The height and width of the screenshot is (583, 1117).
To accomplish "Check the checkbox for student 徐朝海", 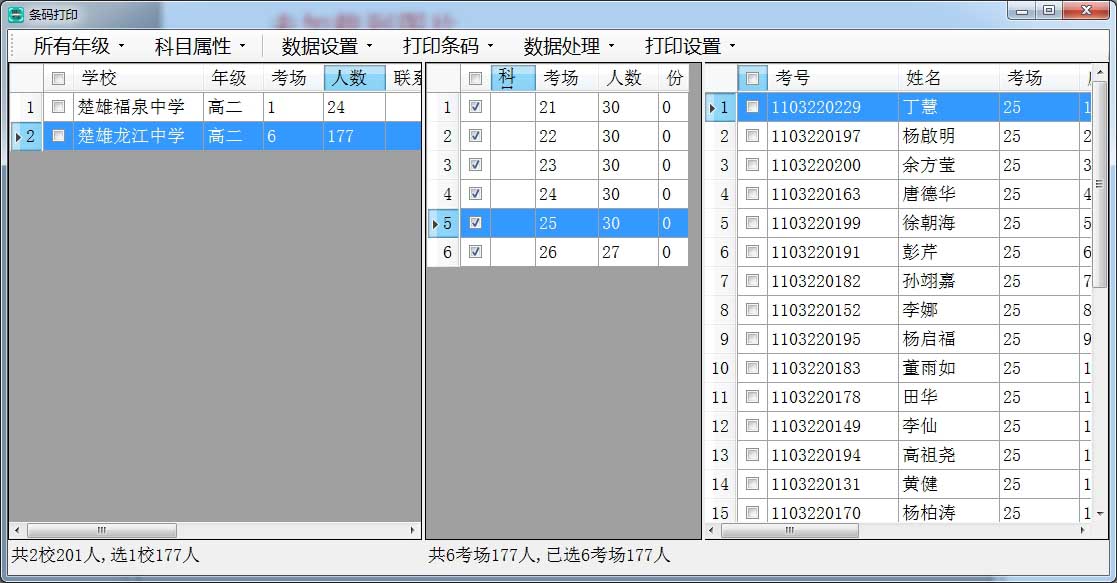I will (752, 223).
